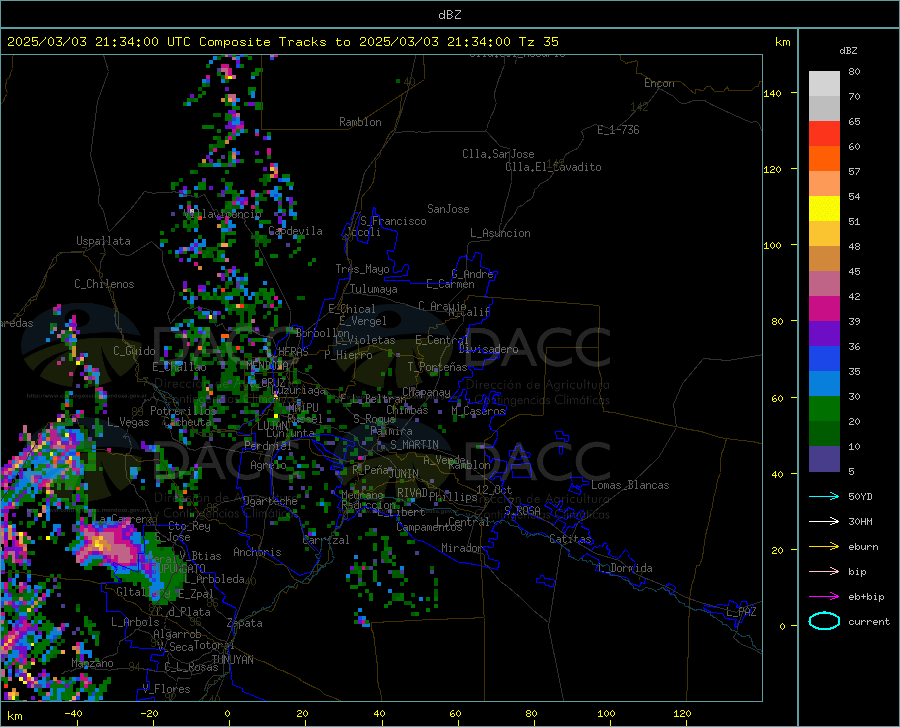
Task: Pick the gold 48-51 dBZ swatch
Action: point(824,234)
